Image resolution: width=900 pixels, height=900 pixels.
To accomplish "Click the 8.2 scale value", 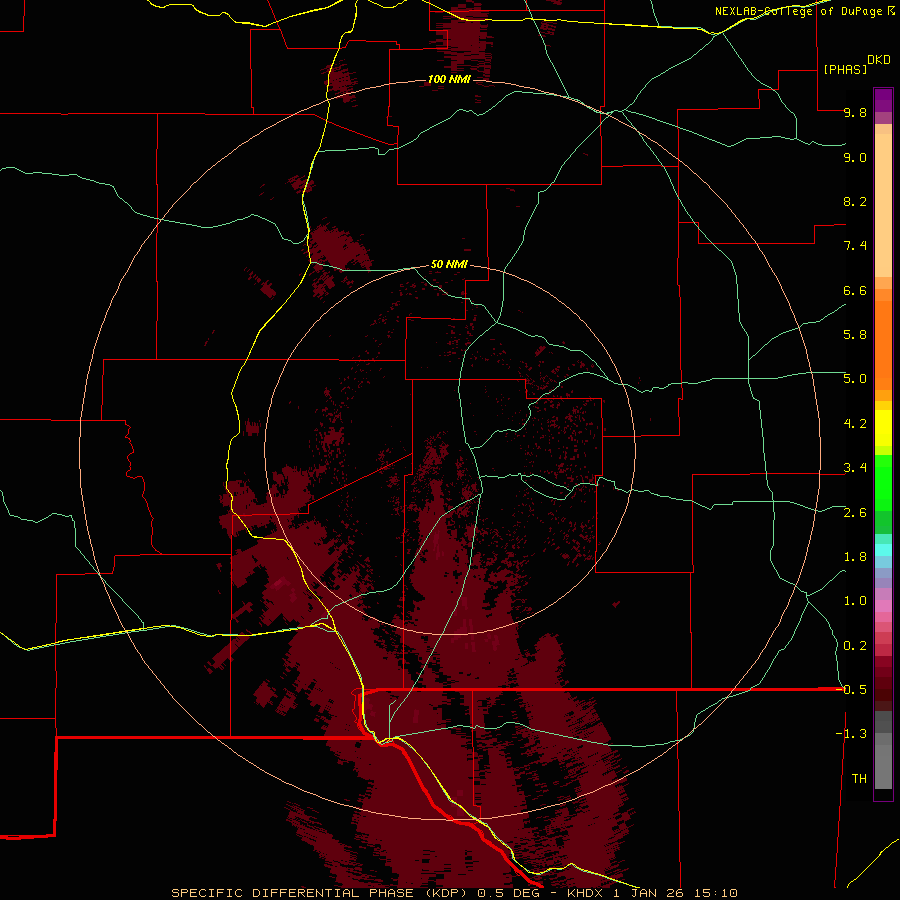I will click(855, 201).
